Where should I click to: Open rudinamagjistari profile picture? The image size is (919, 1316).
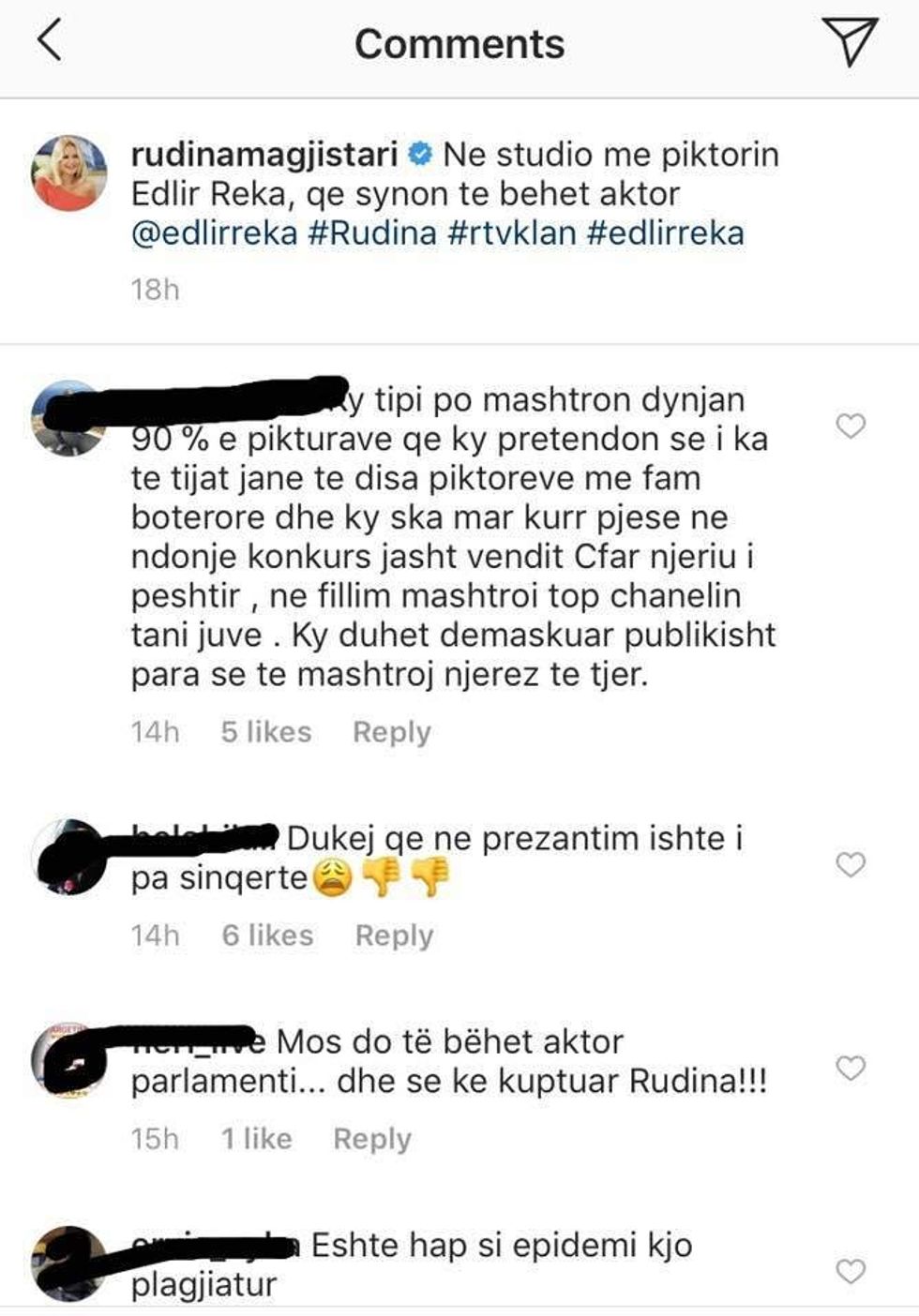[x=69, y=173]
